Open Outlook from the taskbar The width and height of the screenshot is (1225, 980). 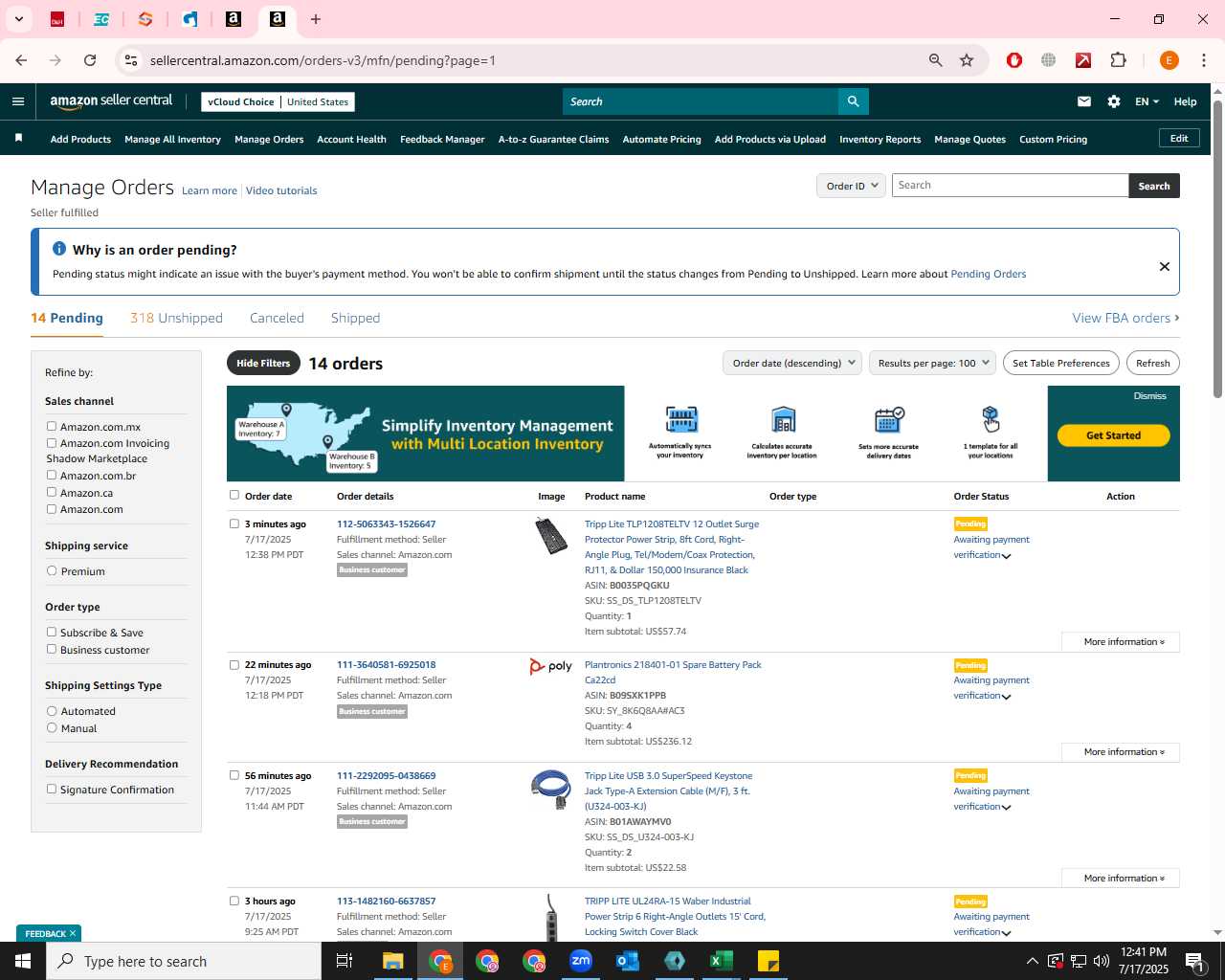coord(628,961)
